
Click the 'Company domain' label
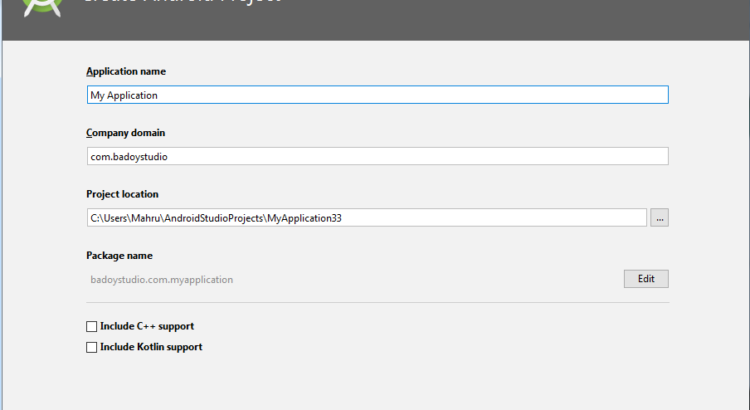(125, 132)
